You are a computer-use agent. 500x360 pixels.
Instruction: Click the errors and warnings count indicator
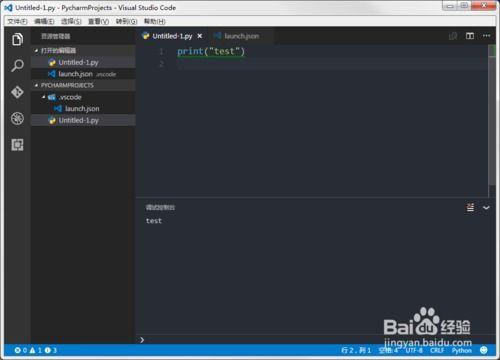(x=35, y=350)
